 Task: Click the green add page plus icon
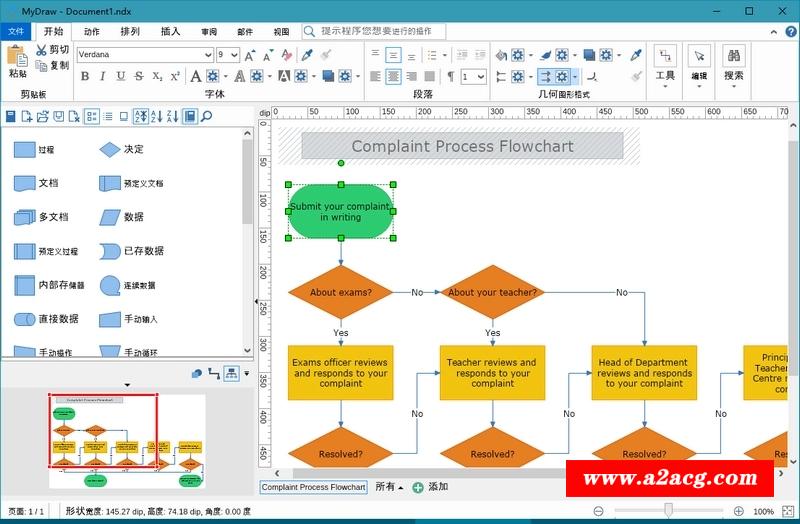point(418,487)
